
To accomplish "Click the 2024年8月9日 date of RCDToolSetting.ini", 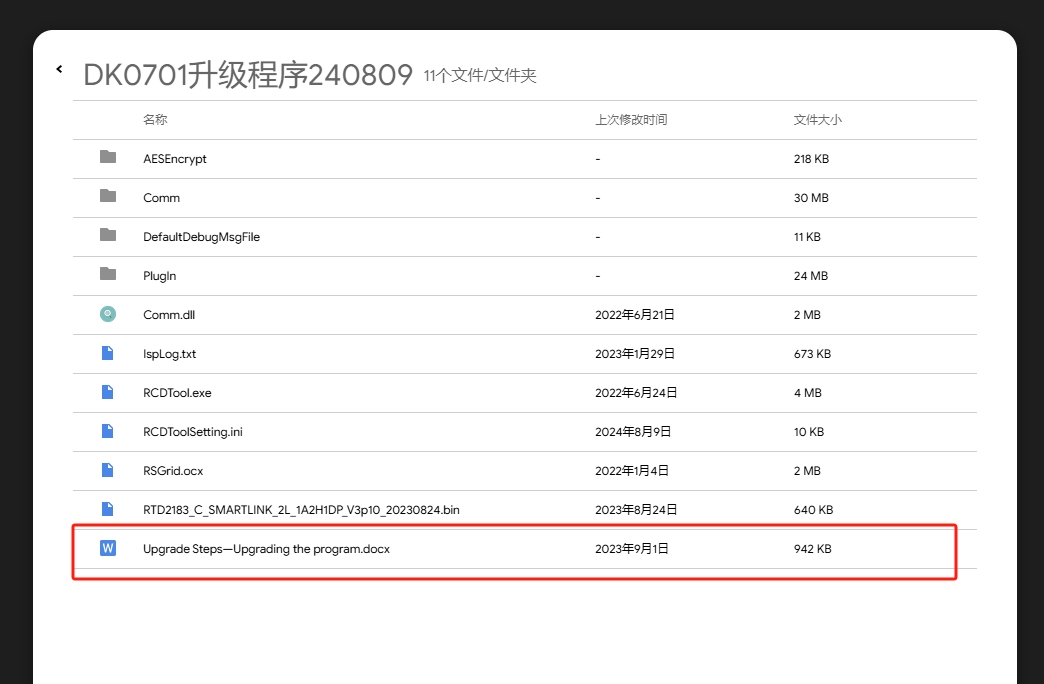I will [633, 432].
